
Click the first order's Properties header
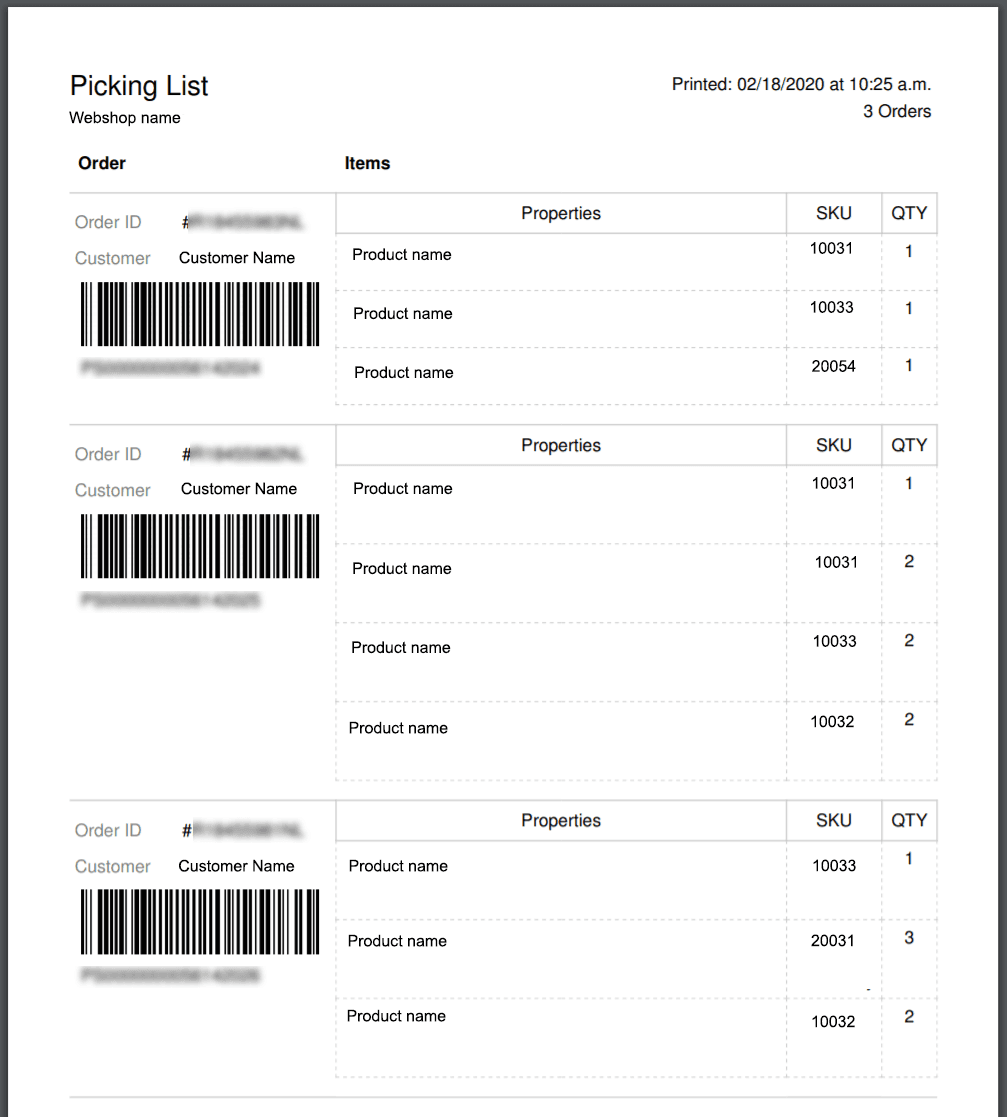pyautogui.click(x=561, y=213)
